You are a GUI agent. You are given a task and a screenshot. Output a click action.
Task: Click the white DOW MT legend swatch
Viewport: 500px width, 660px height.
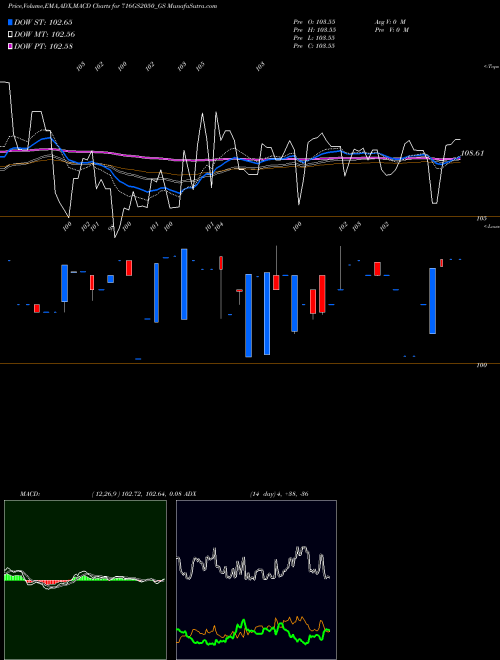(10, 34)
